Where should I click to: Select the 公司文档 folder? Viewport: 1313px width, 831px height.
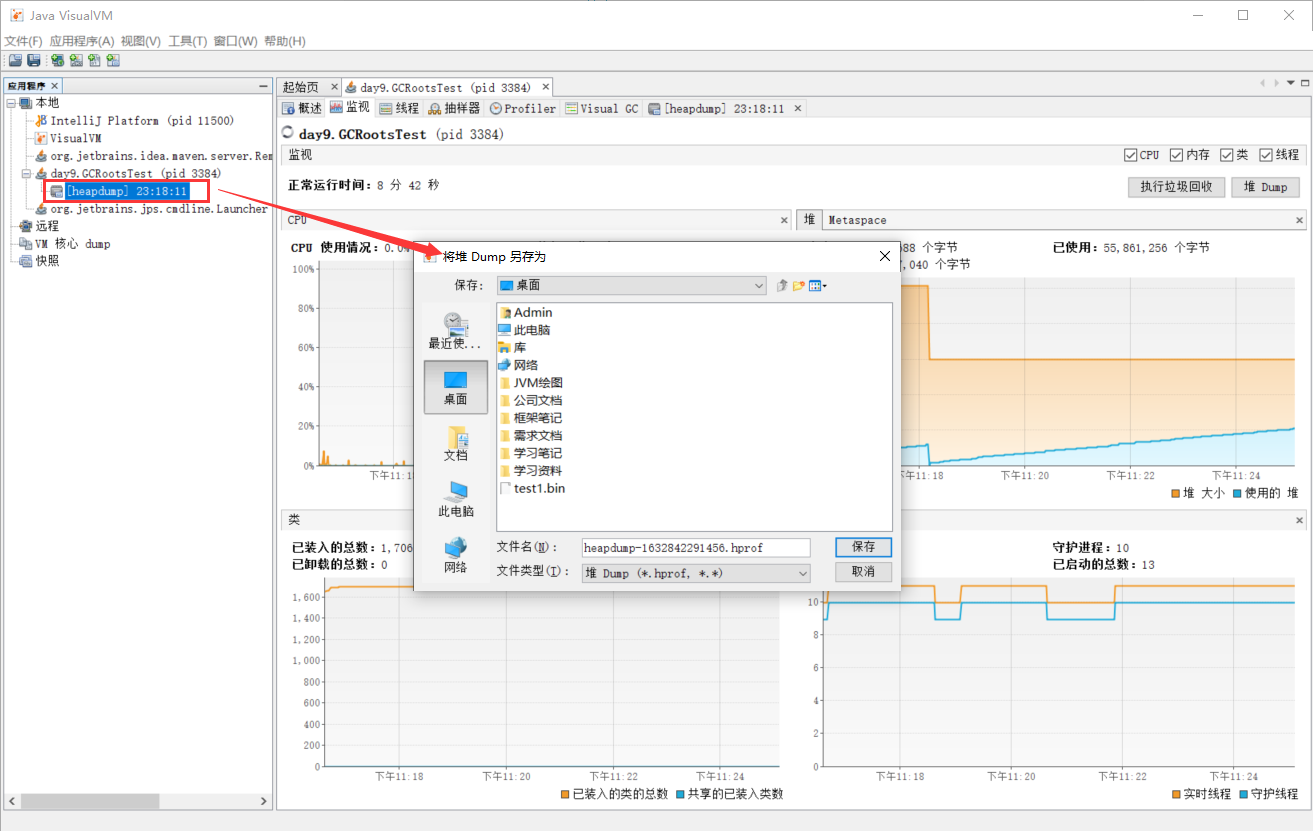[530, 400]
